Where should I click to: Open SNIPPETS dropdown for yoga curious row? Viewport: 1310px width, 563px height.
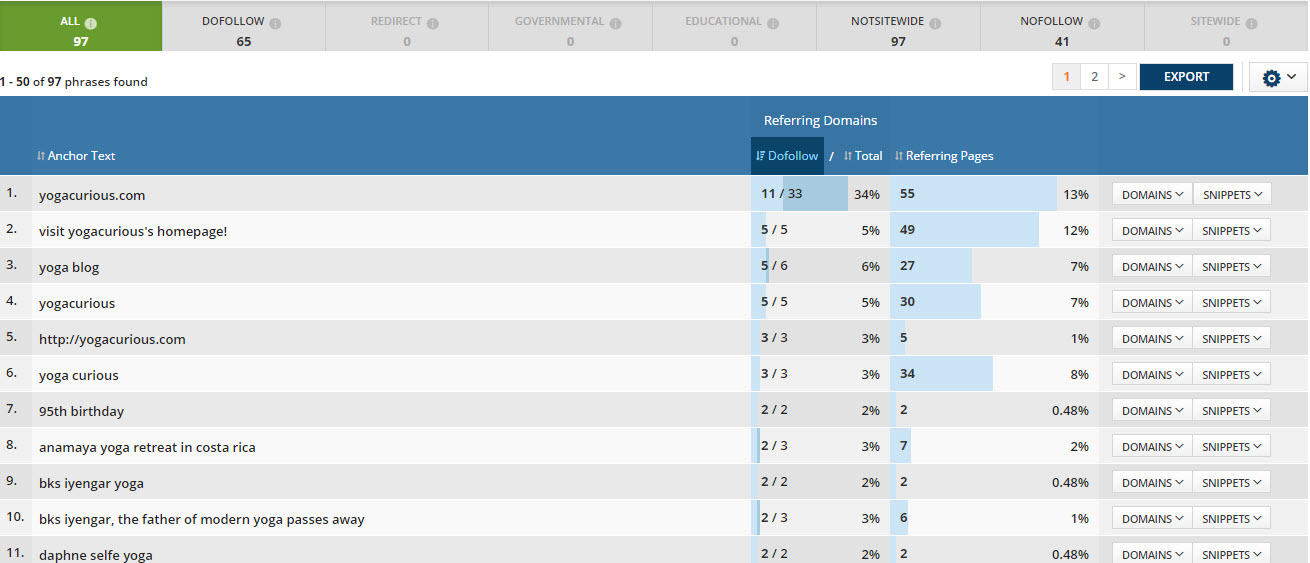(x=1231, y=374)
